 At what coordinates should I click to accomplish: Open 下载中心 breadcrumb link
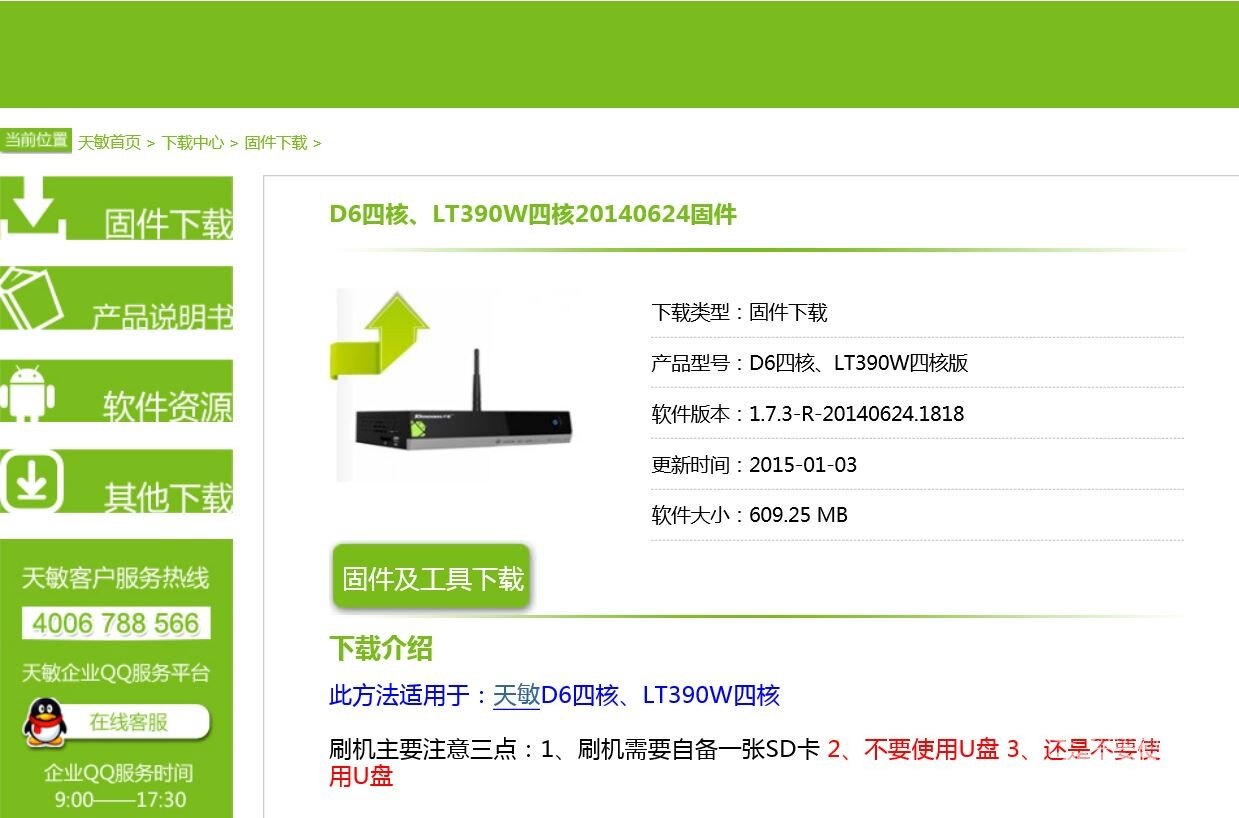pos(193,143)
